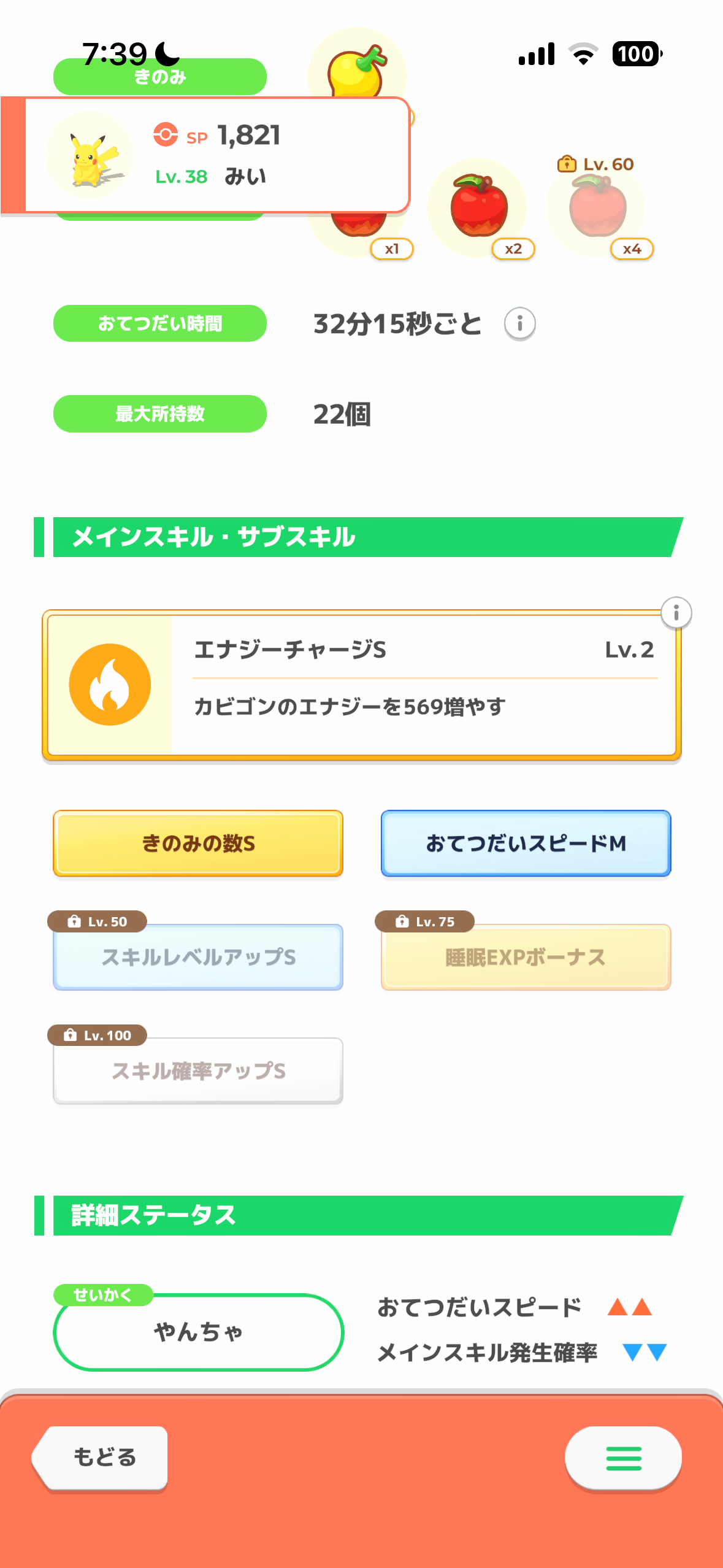Open info for おてつだい時間
723x1568 pixels.
coord(519,323)
